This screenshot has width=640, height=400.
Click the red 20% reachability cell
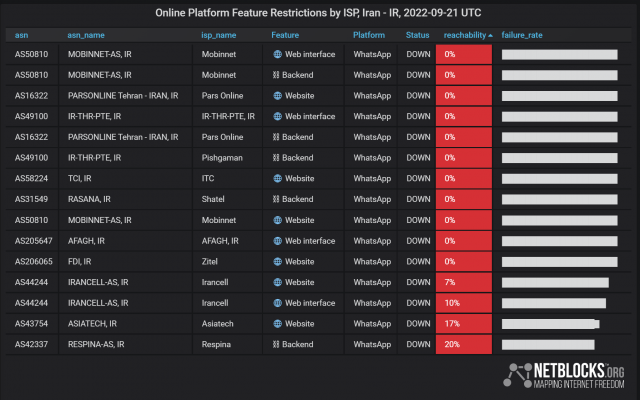tap(464, 344)
